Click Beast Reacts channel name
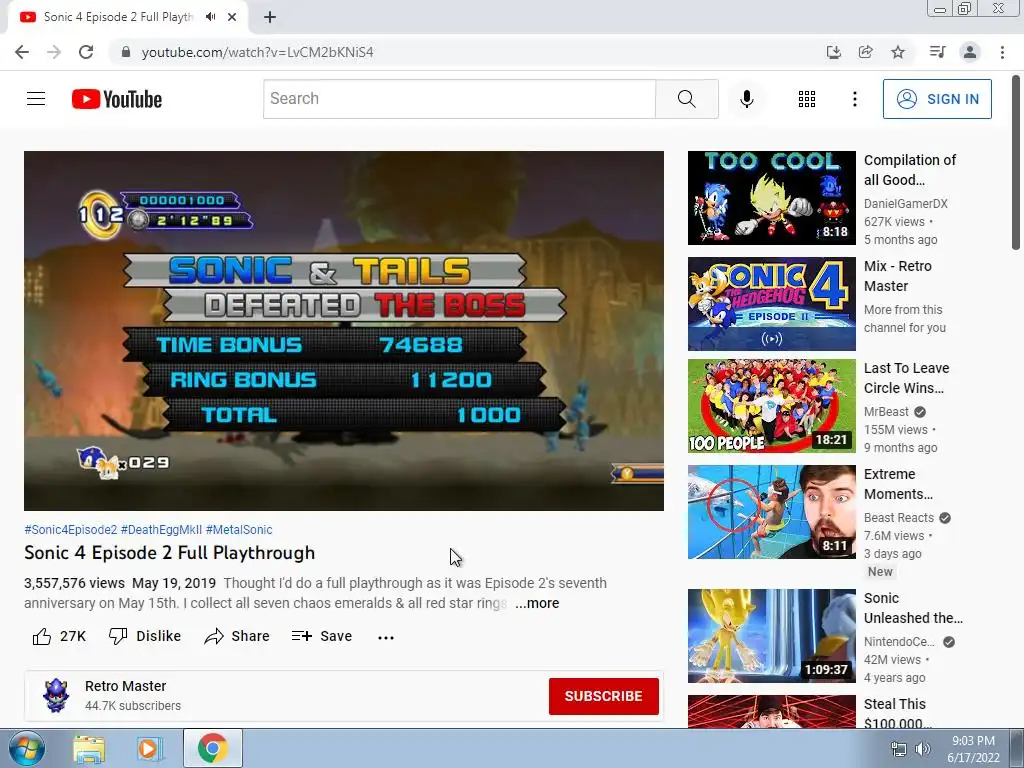The height and width of the screenshot is (768, 1024). coord(899,517)
